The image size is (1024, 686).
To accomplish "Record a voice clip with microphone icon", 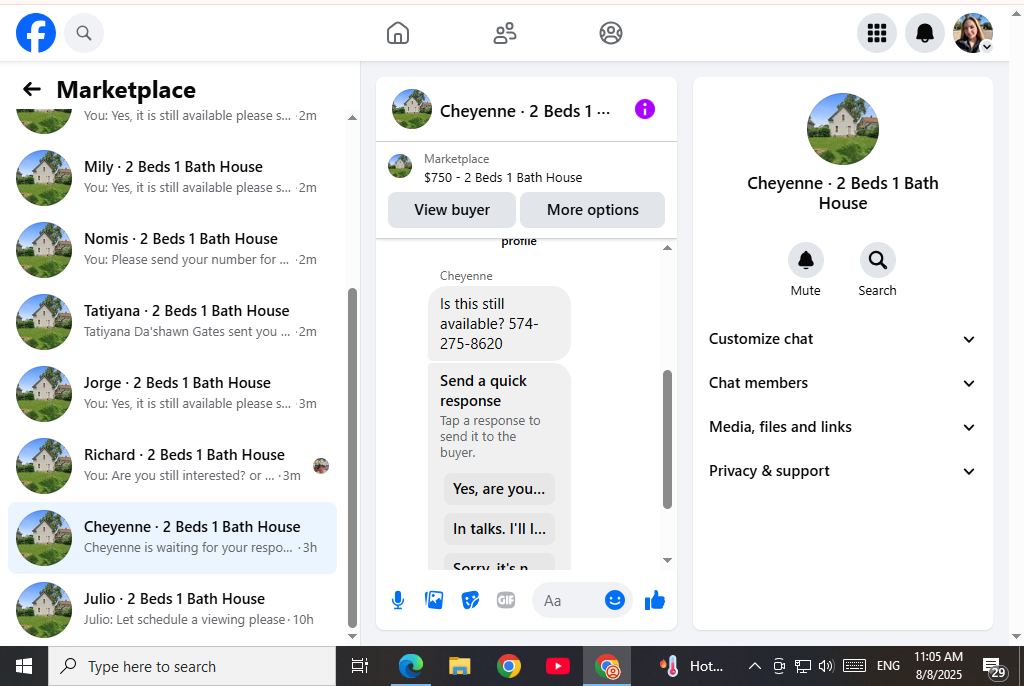I will [398, 600].
